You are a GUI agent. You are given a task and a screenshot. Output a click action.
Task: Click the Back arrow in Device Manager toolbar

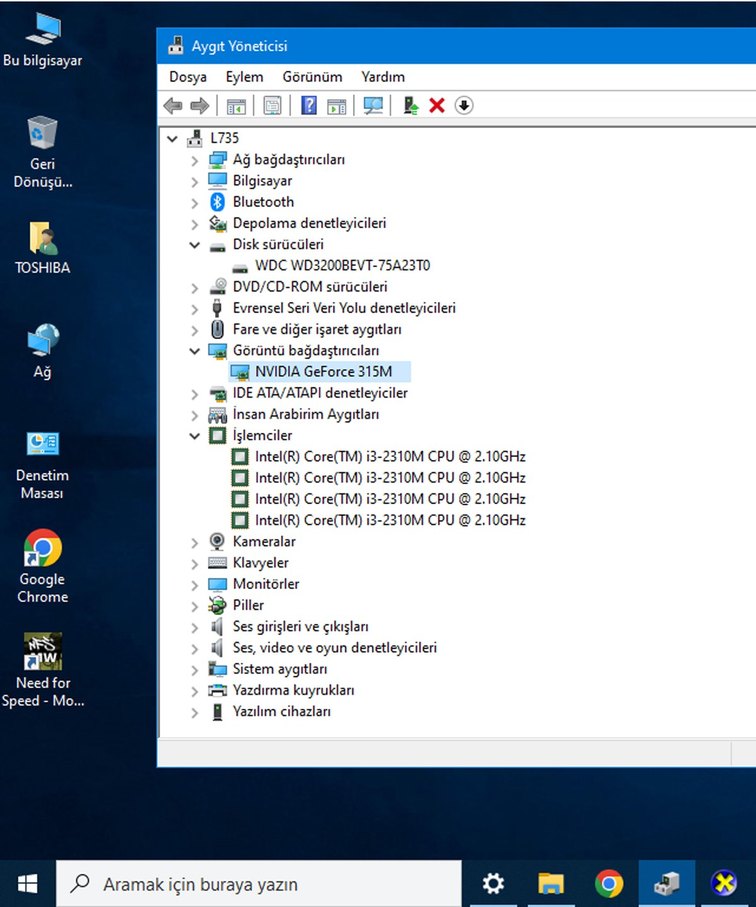tap(173, 106)
